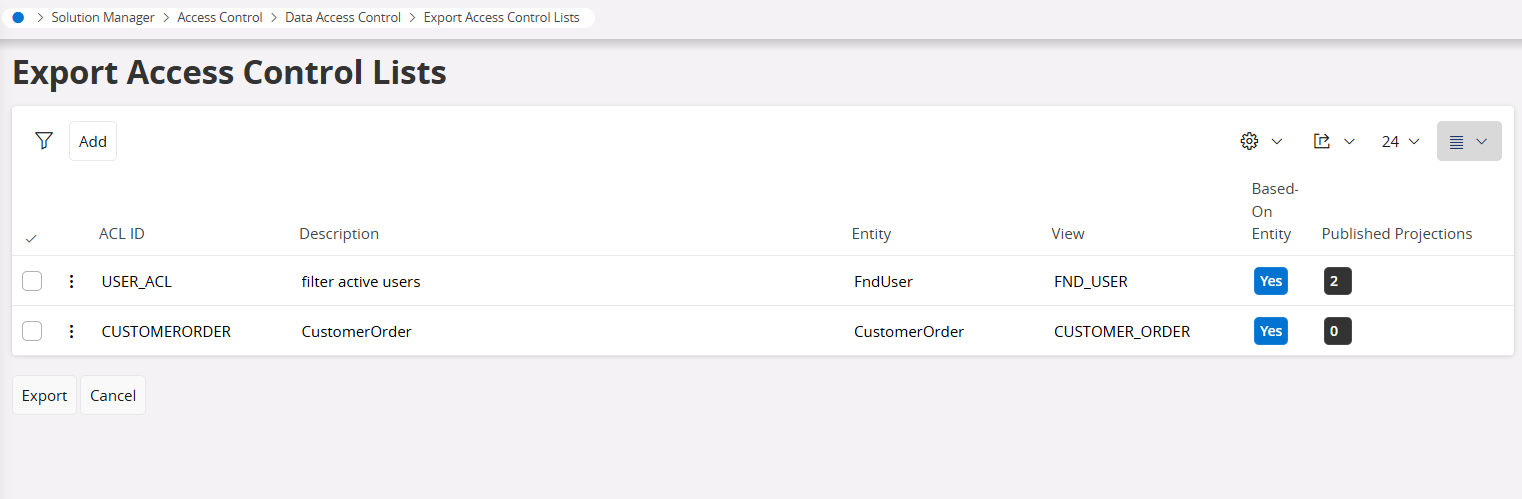Open Data Access Control breadcrumb

343,17
